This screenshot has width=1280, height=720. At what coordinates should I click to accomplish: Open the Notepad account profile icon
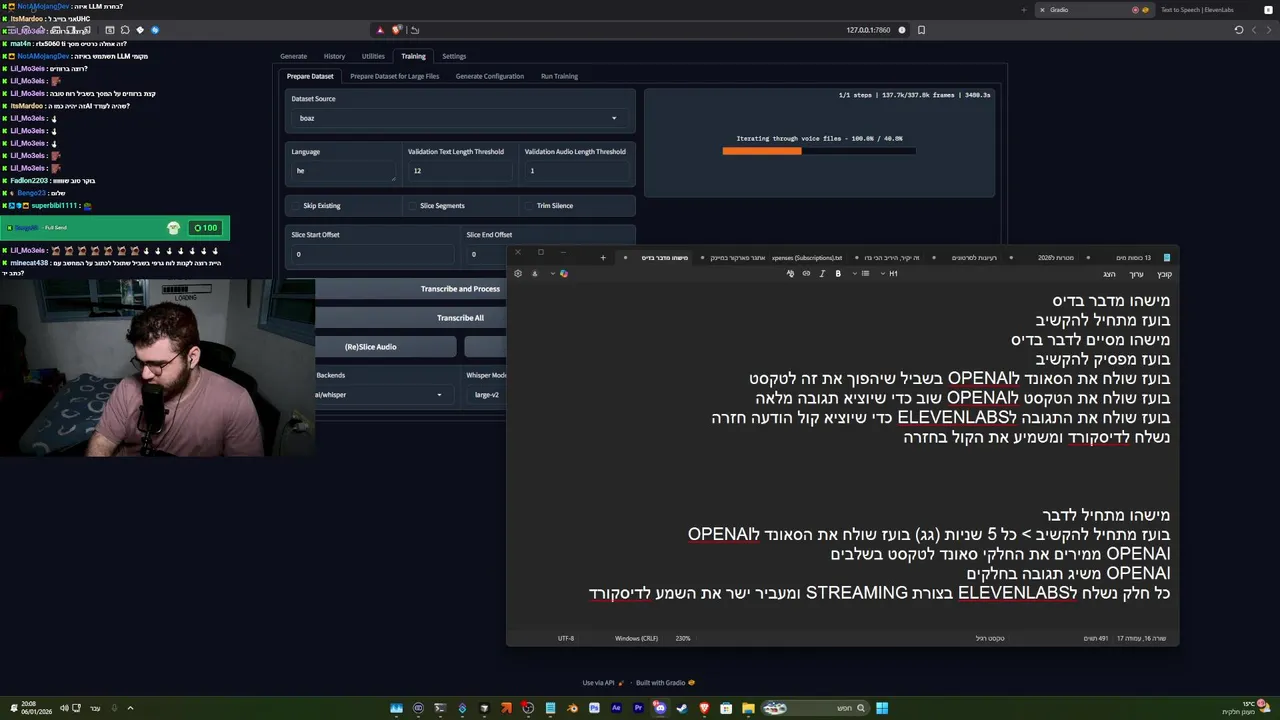(x=535, y=274)
